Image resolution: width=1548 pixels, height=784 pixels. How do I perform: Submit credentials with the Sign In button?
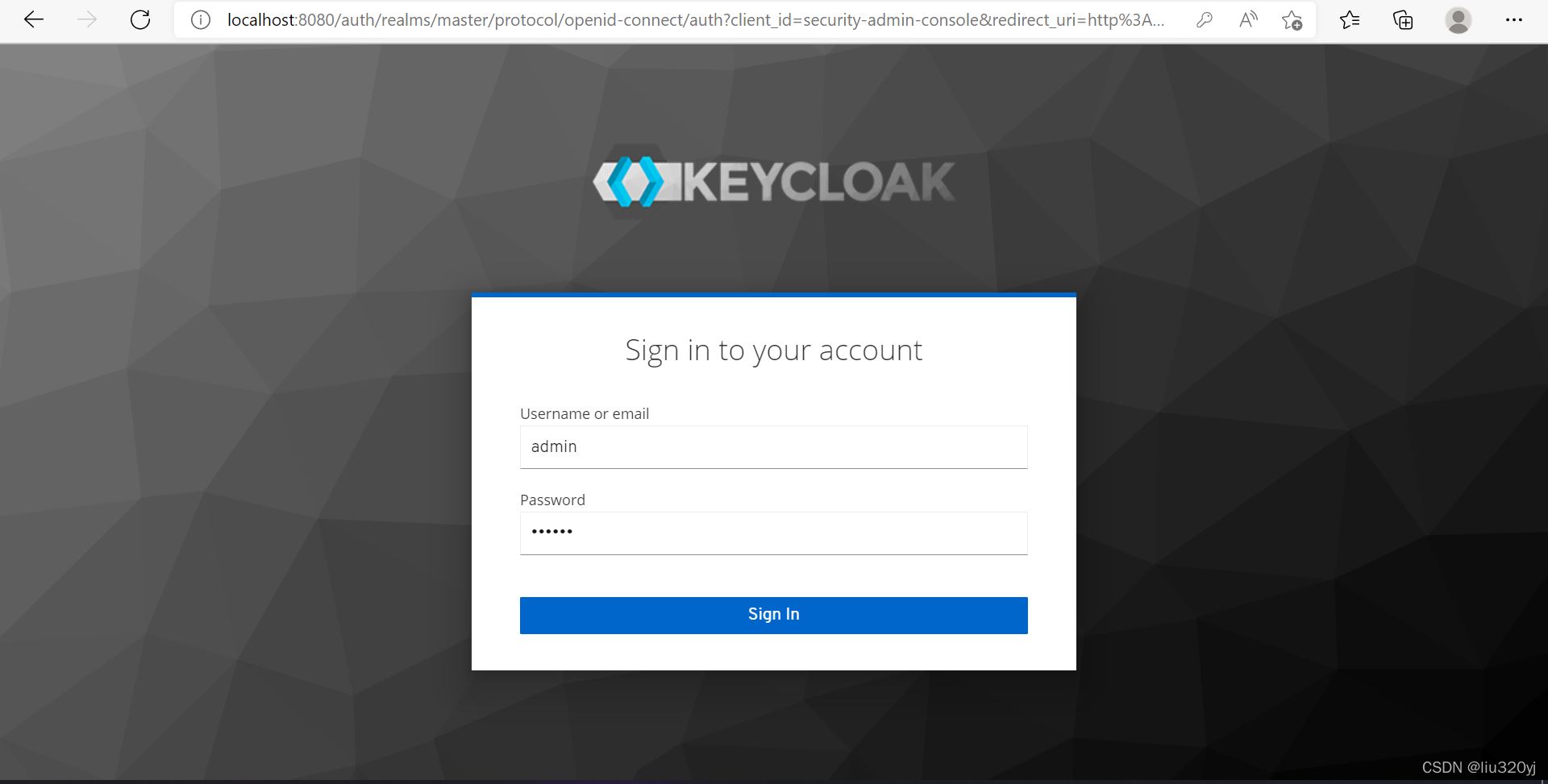coord(774,616)
